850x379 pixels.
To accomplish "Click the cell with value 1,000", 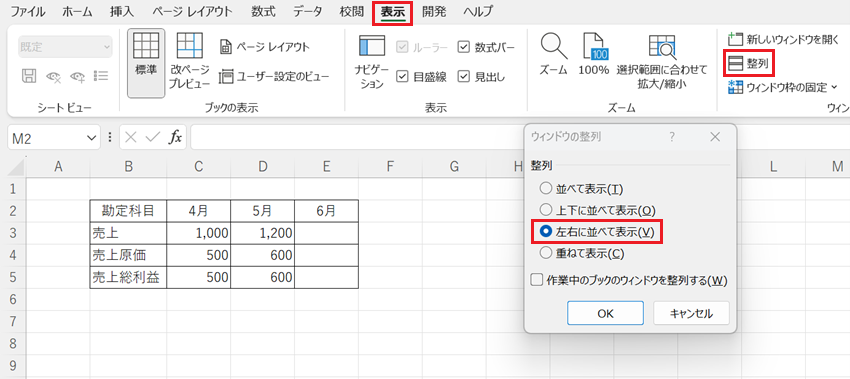I will [198, 233].
